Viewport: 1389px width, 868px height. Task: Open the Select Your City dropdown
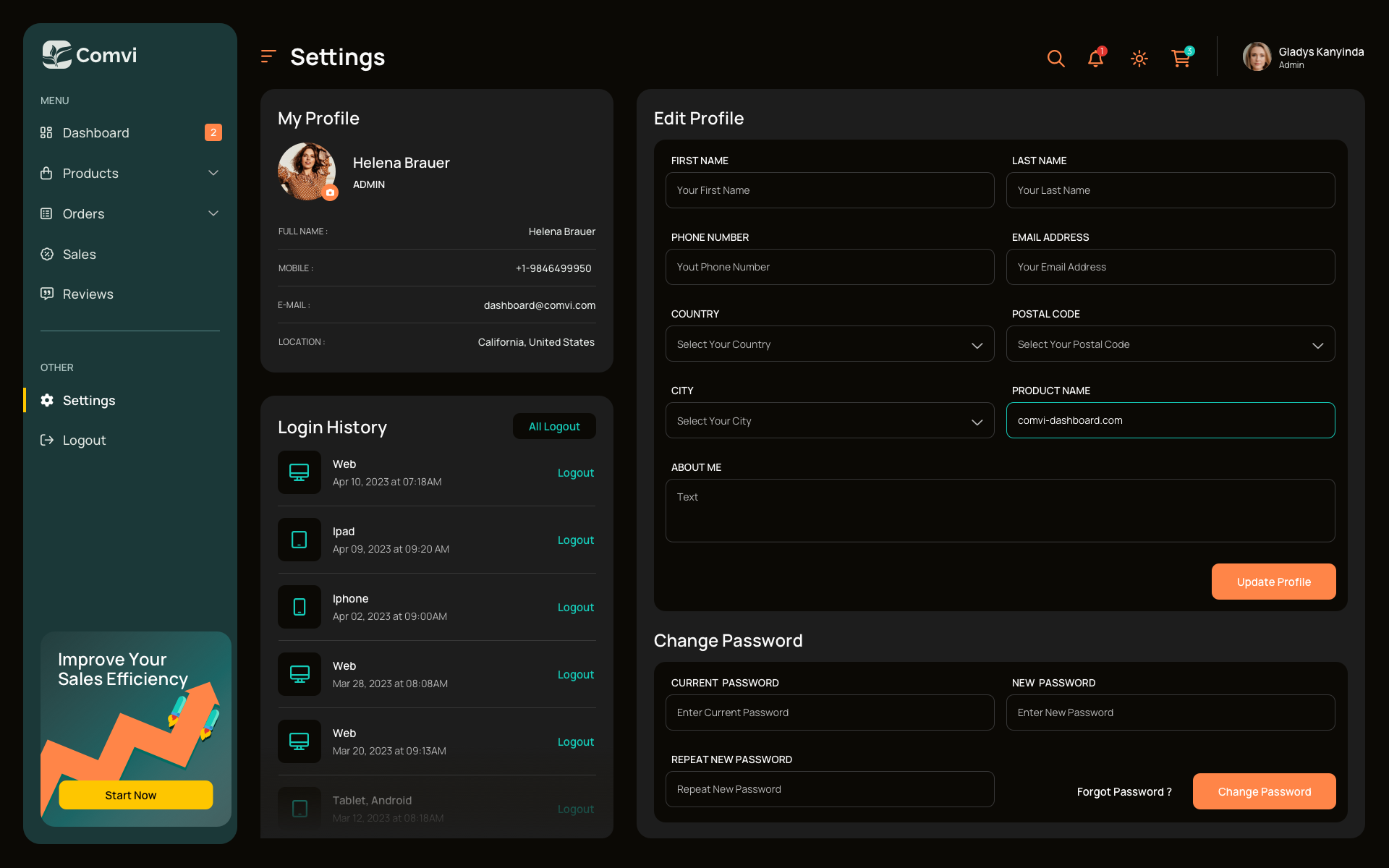(x=829, y=420)
